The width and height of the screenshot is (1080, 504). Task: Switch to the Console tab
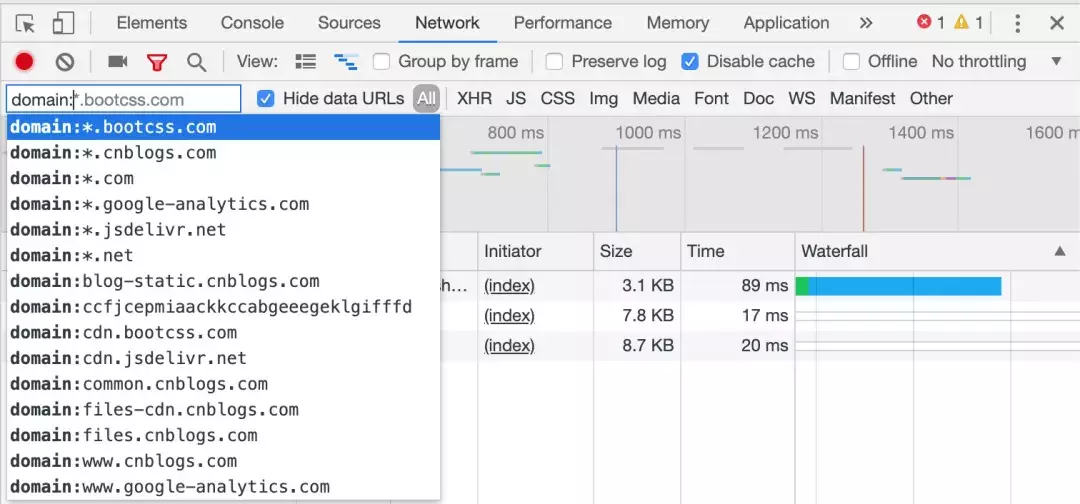252,23
